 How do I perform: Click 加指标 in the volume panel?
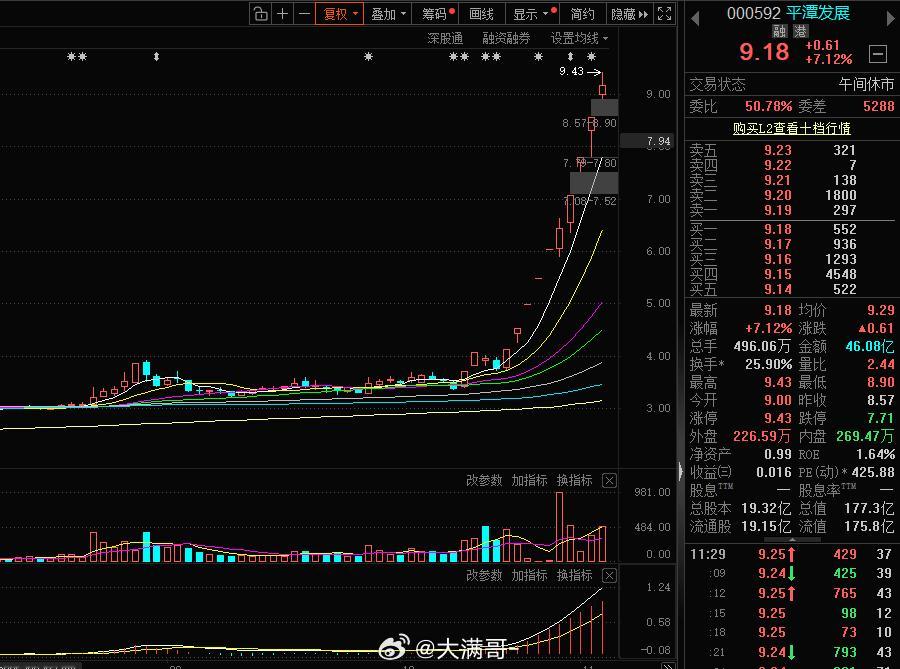click(529, 480)
